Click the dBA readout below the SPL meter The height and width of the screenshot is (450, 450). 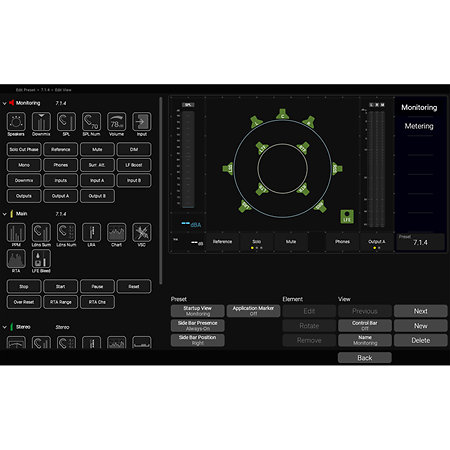pyautogui.click(x=192, y=225)
